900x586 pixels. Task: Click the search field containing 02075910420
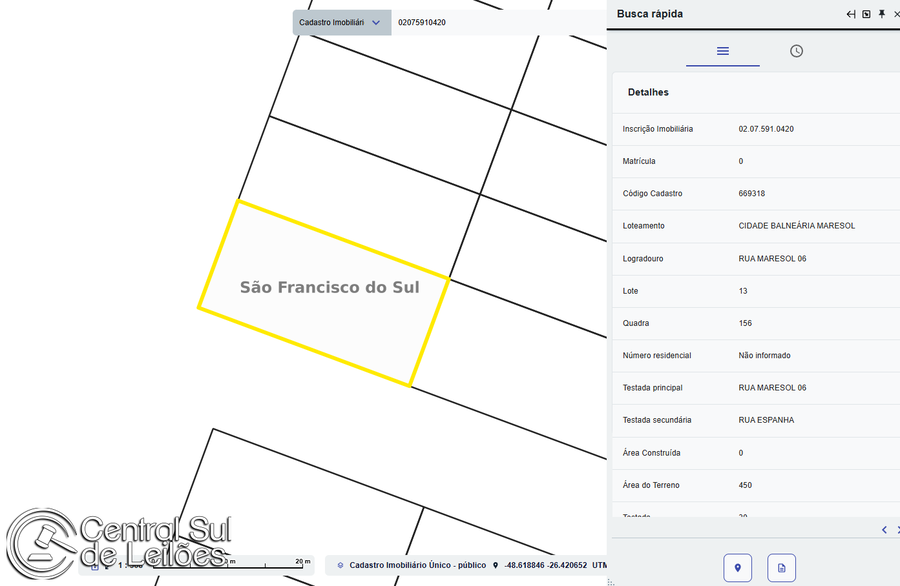[x=499, y=22]
